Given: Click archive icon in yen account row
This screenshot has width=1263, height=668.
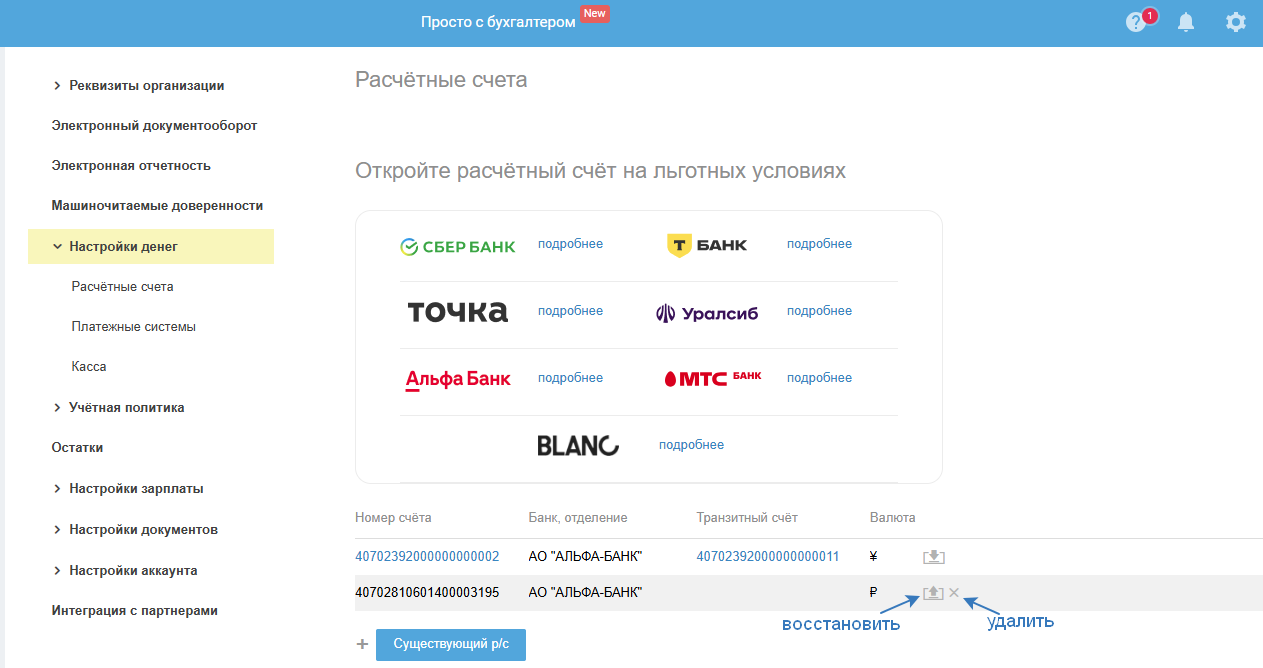Looking at the screenshot, I should click(x=934, y=557).
